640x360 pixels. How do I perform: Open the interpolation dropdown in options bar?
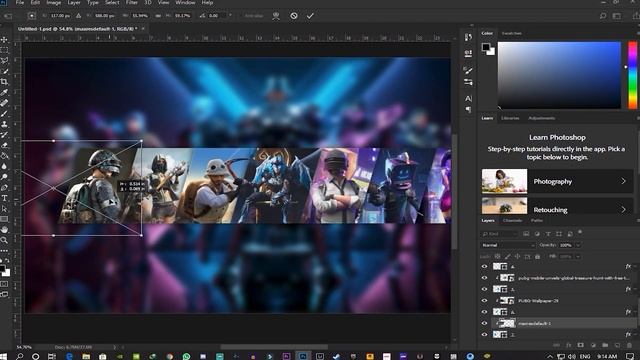[x=230, y=16]
